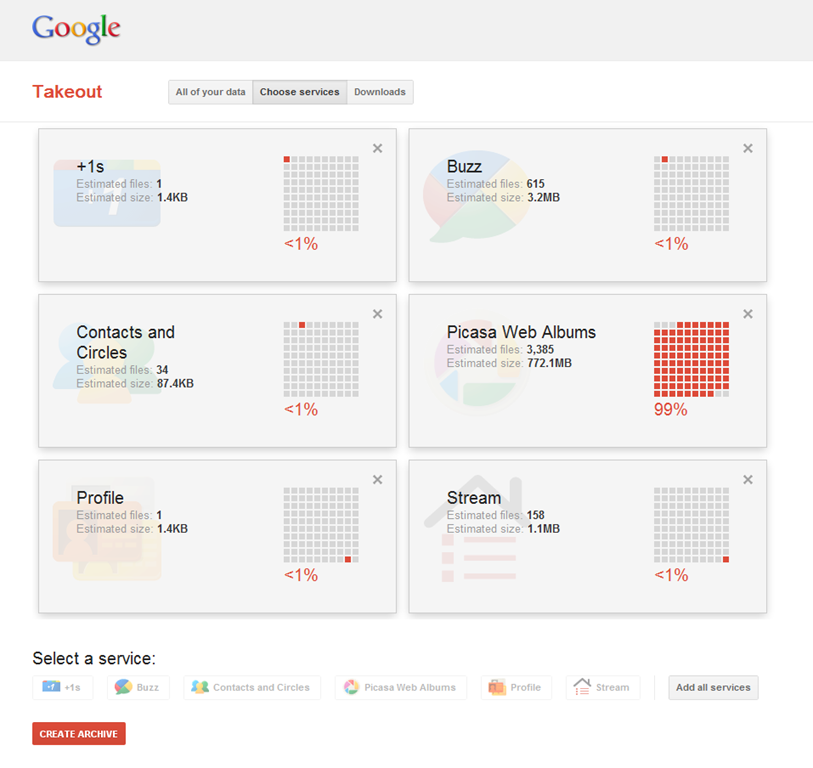Remove the Buzz service card

(x=748, y=149)
